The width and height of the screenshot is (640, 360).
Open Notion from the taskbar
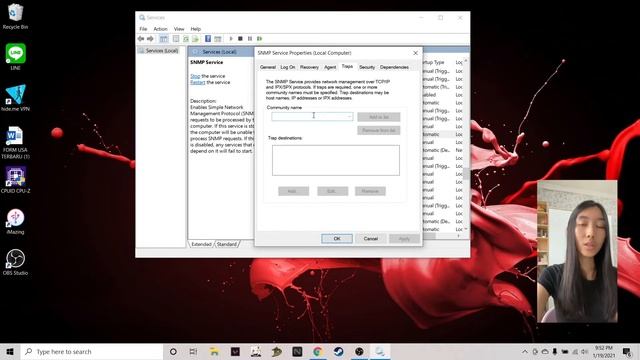(297, 351)
